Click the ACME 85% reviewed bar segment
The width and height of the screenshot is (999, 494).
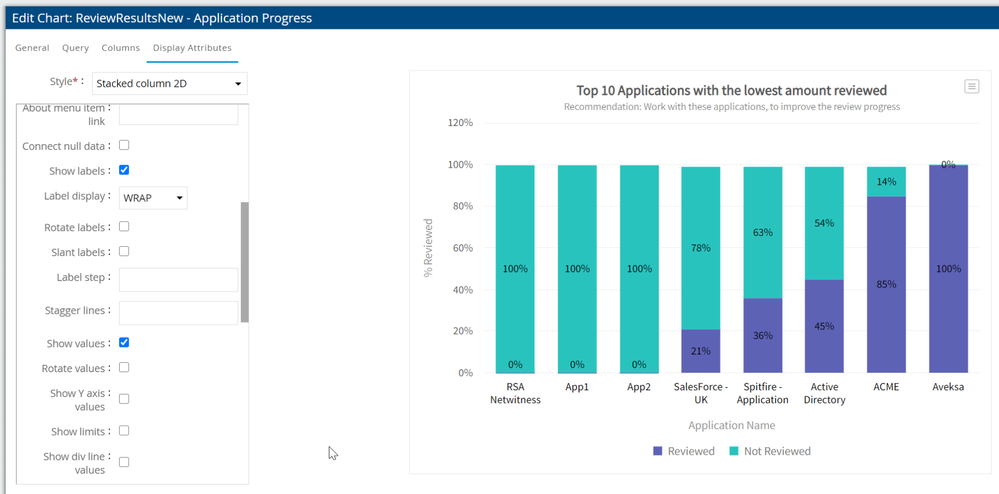point(886,285)
